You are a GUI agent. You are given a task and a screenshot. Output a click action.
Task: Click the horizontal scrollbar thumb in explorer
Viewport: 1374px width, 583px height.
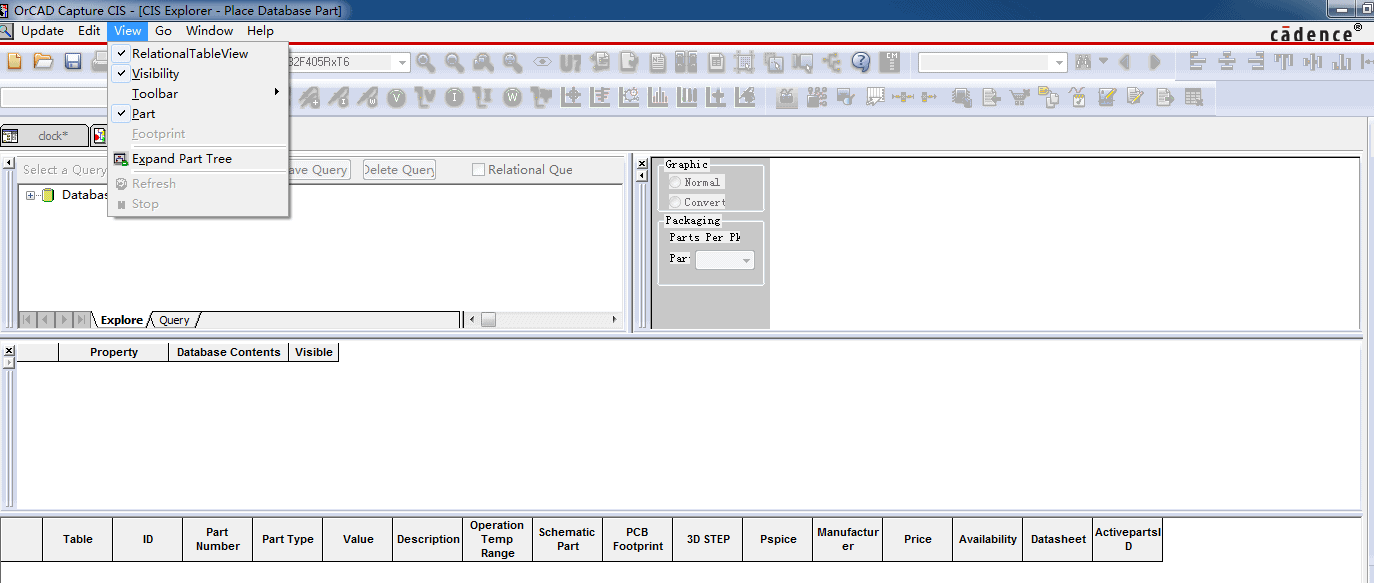[x=489, y=320]
